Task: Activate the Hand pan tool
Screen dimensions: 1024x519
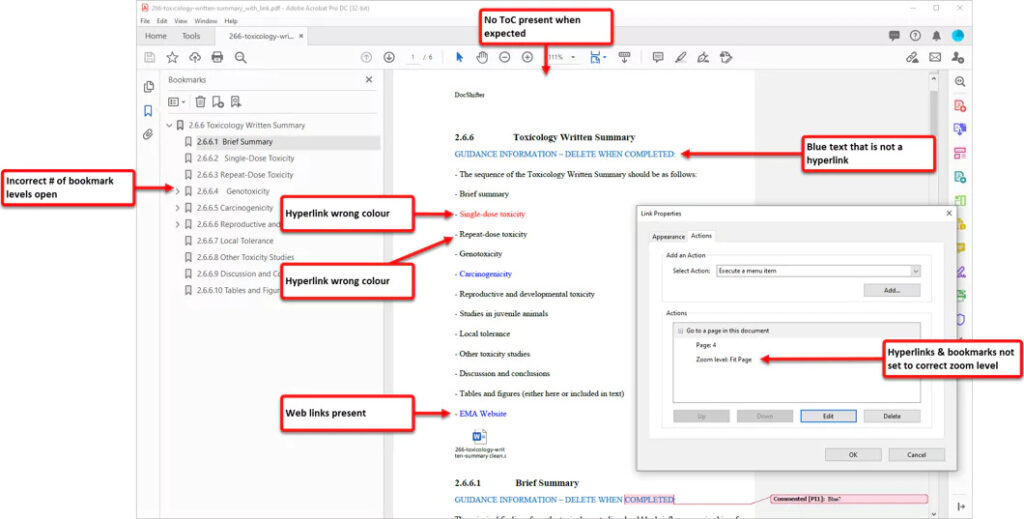Action: point(482,57)
